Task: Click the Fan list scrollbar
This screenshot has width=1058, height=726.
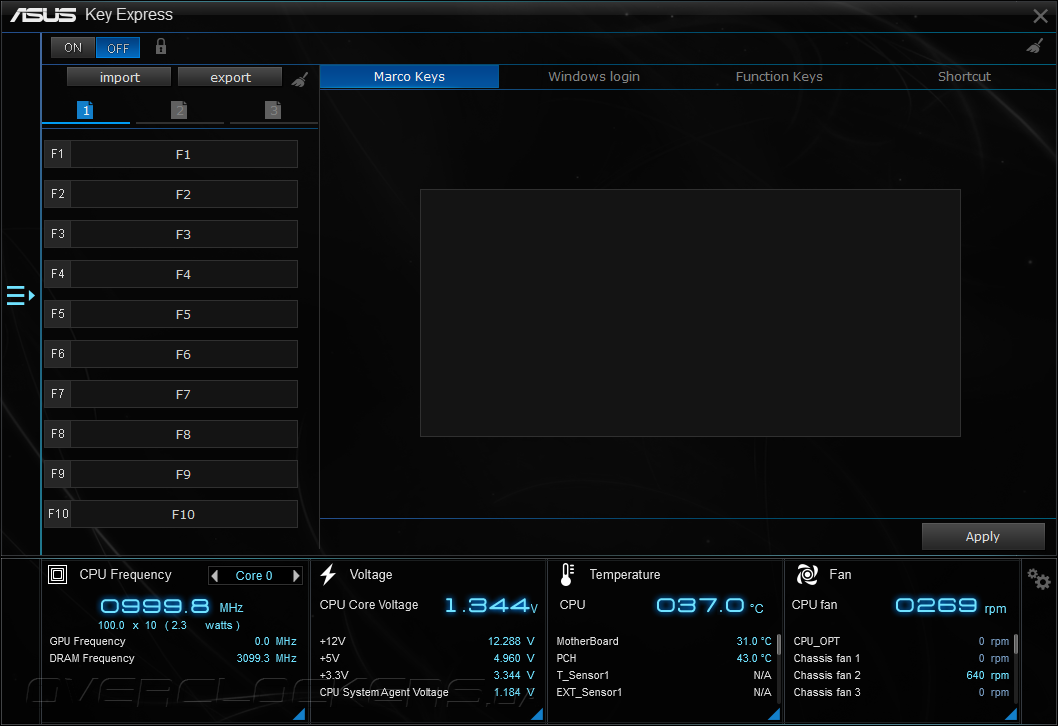Action: point(1015,644)
